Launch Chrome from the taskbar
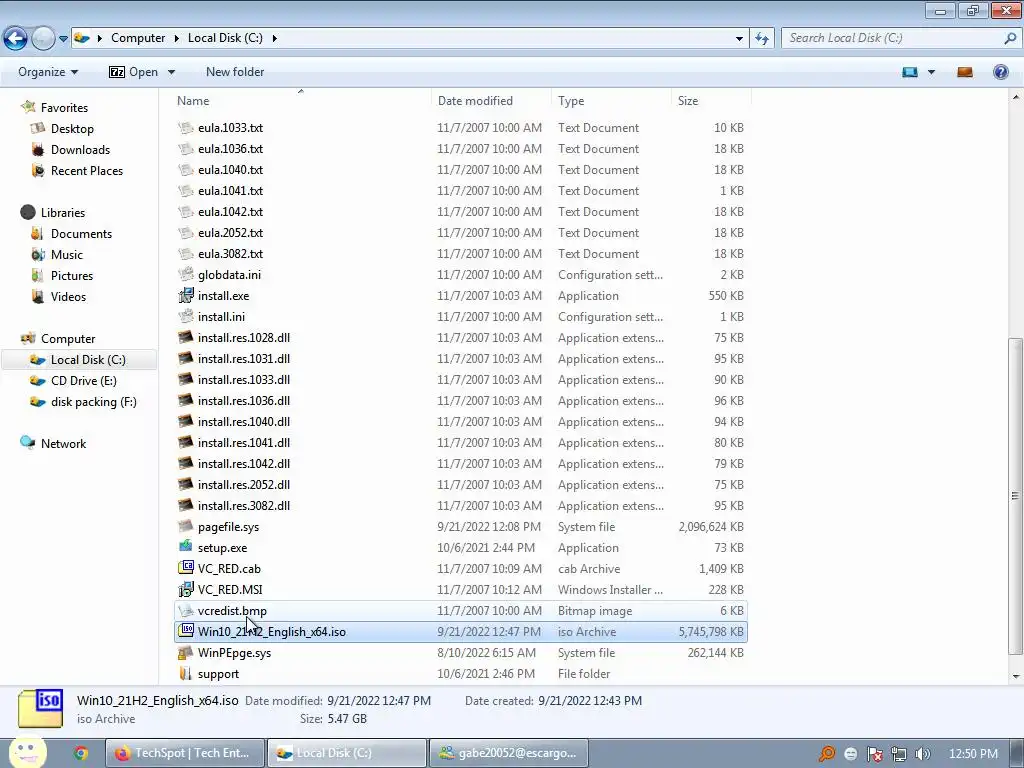The width and height of the screenshot is (1024, 768). (81, 753)
